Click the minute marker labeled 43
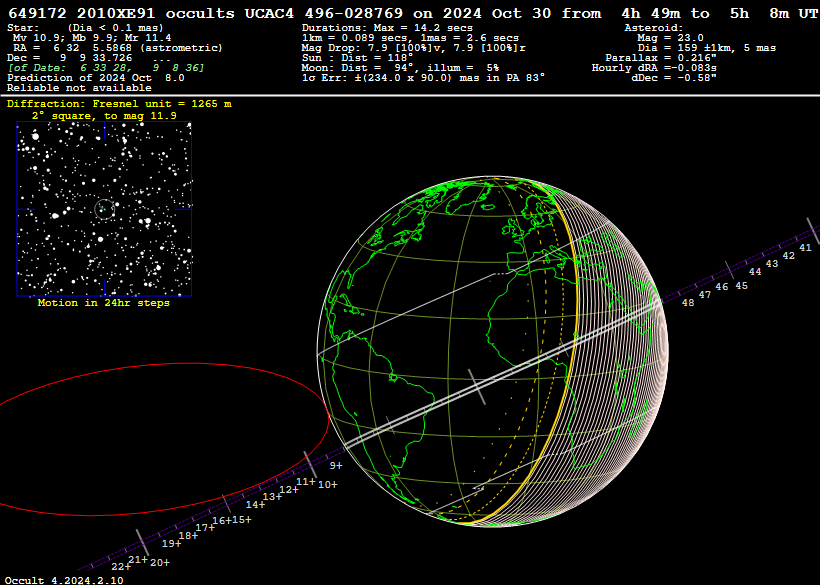This screenshot has height=585, width=820. coord(772,264)
